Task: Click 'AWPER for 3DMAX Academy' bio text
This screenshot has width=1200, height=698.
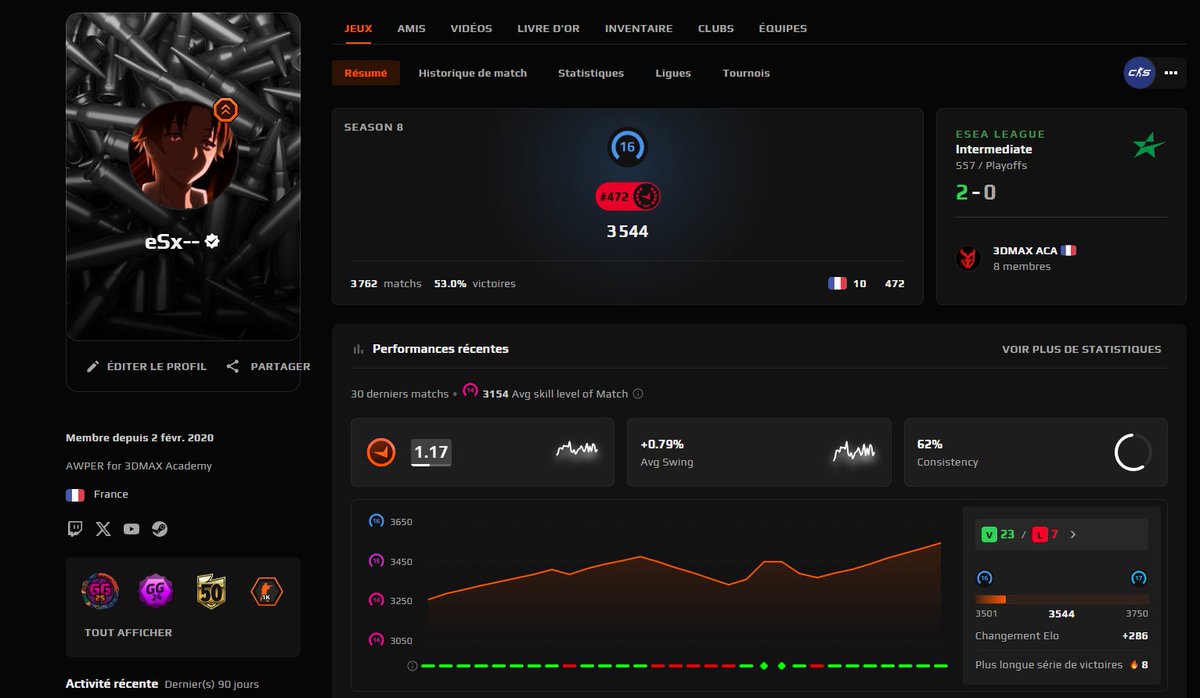Action: [x=139, y=466]
